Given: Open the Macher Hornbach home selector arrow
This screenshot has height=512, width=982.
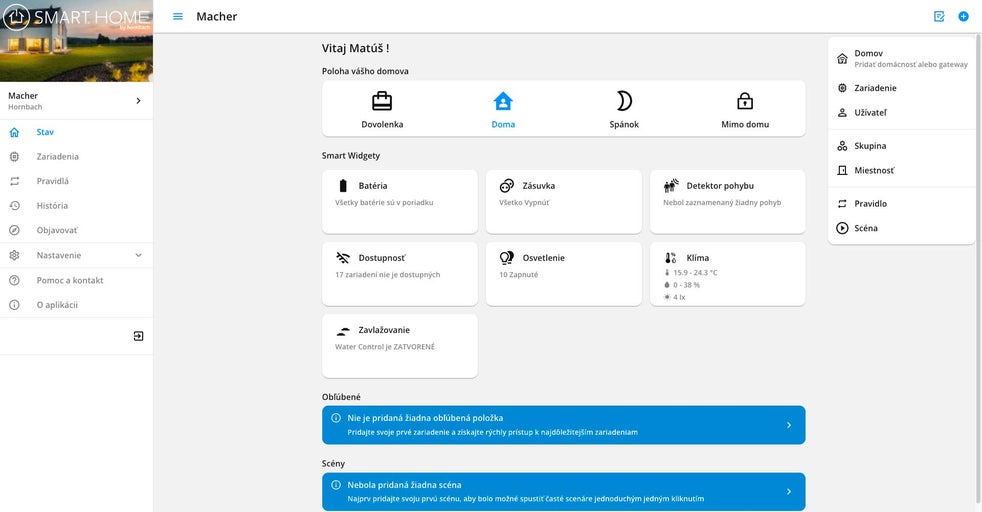Looking at the screenshot, I should 138,101.
